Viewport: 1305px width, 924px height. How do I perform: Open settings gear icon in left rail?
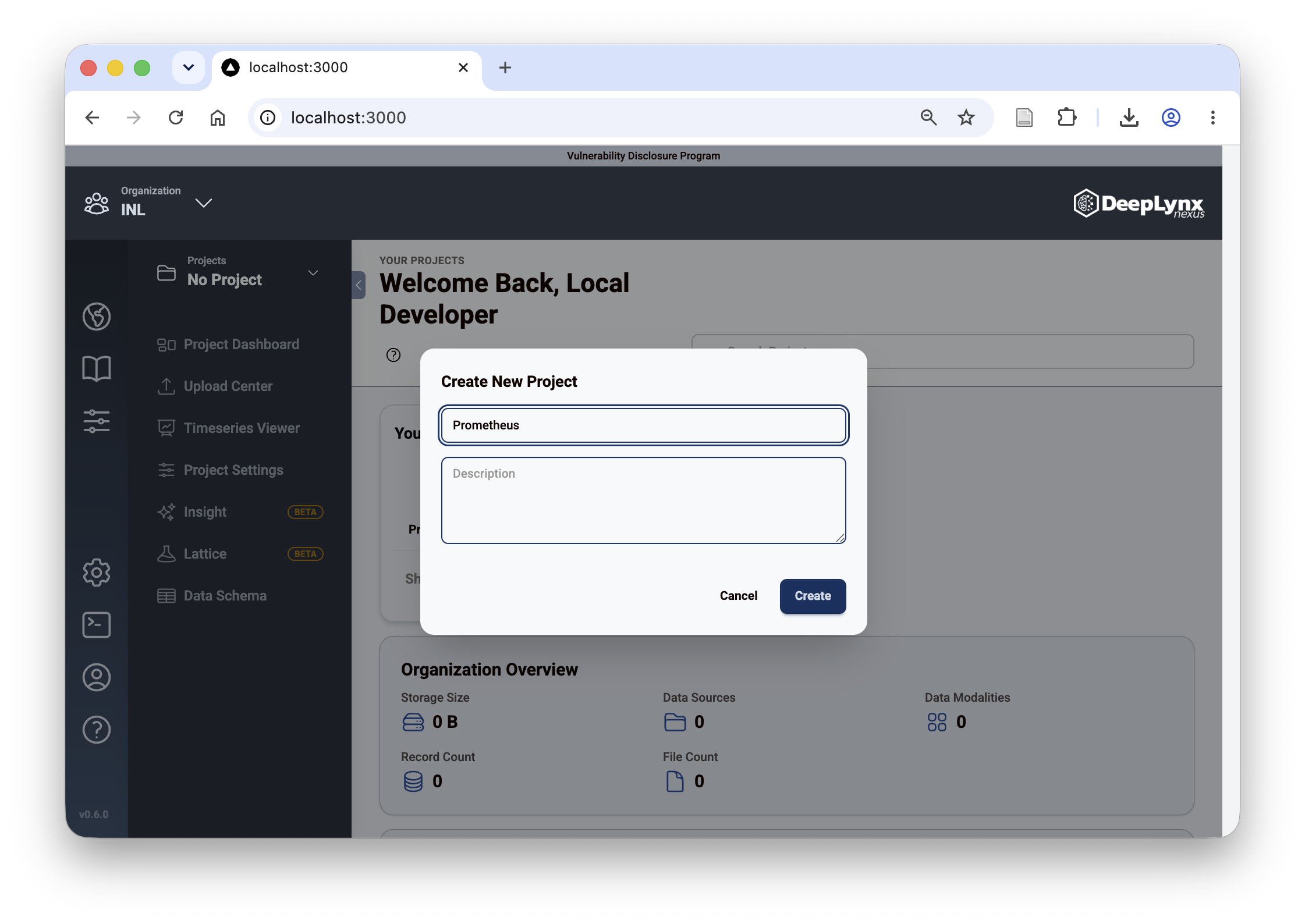point(97,573)
